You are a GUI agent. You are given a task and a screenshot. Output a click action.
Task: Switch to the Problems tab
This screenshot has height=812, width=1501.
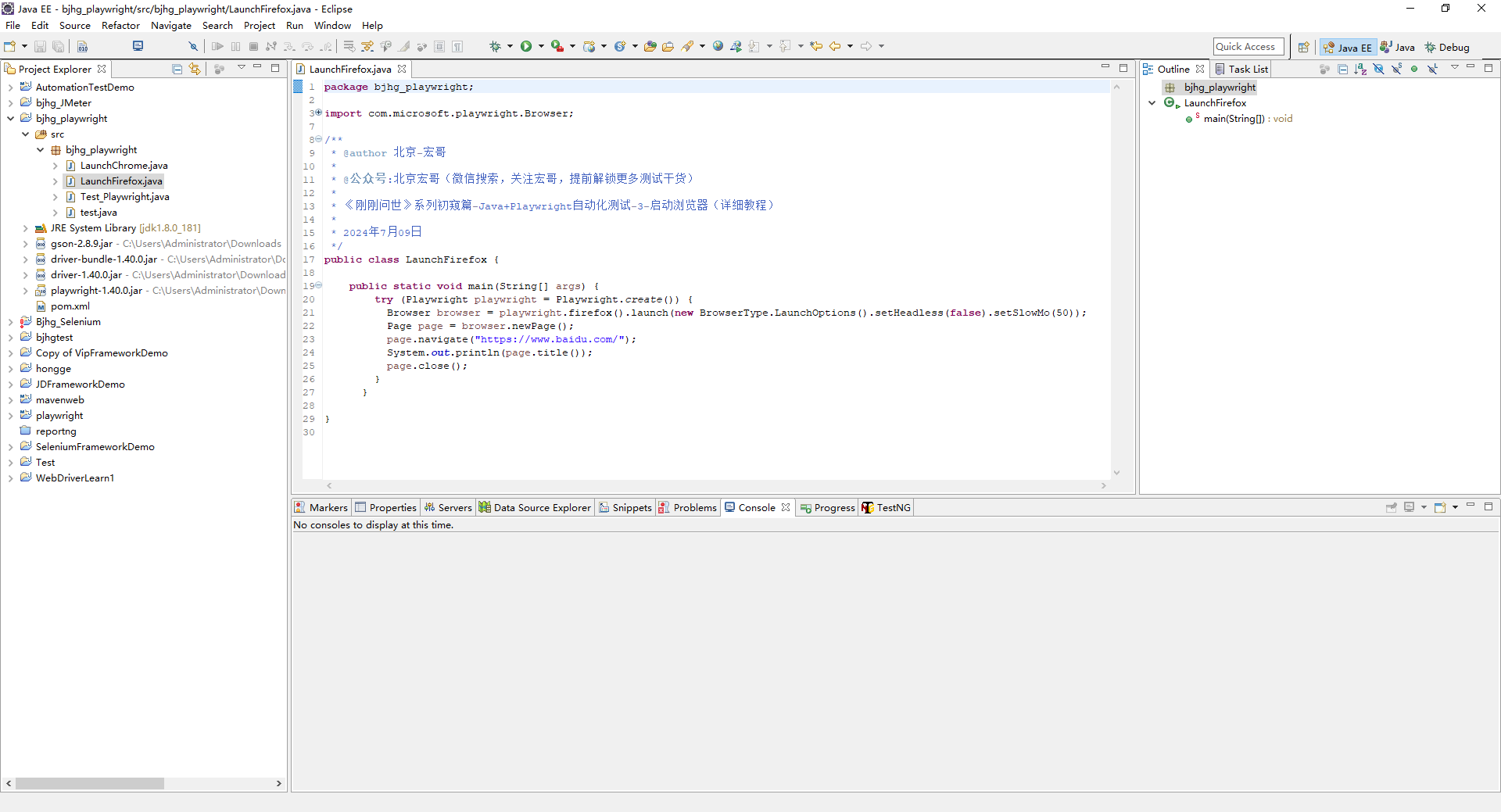(x=688, y=508)
